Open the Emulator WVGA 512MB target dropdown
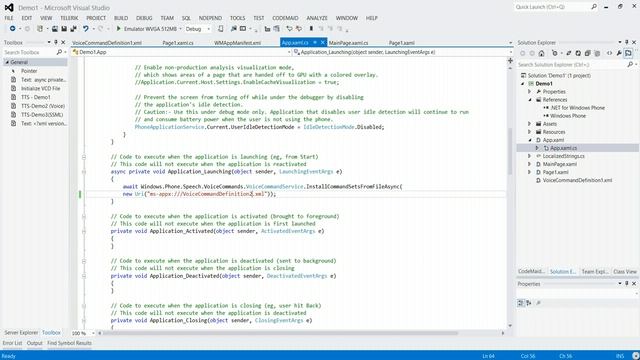640x360 pixels. pos(180,29)
